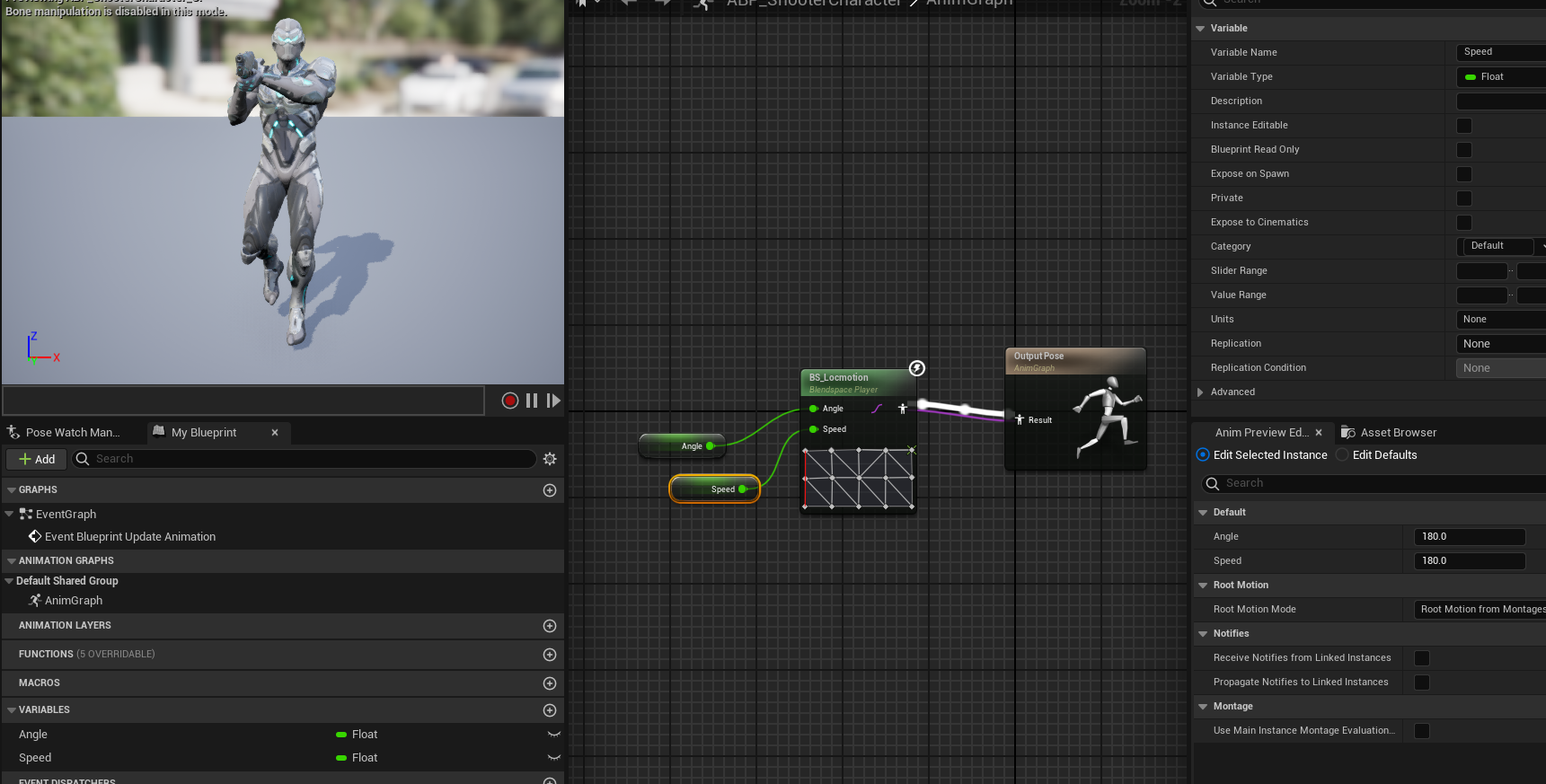1546x784 pixels.
Task: Click the Pose Watch Manager tab icon
Action: [x=13, y=433]
